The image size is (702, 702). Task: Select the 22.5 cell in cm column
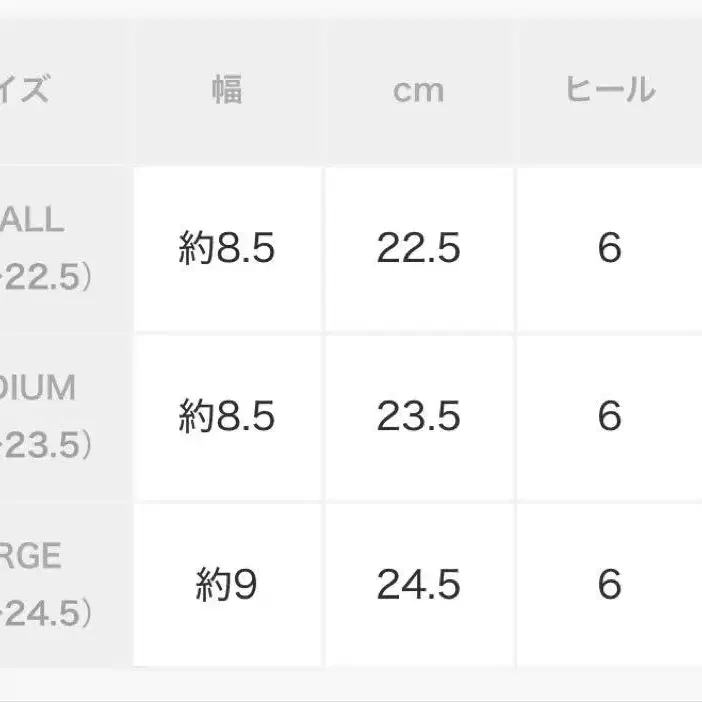point(418,248)
